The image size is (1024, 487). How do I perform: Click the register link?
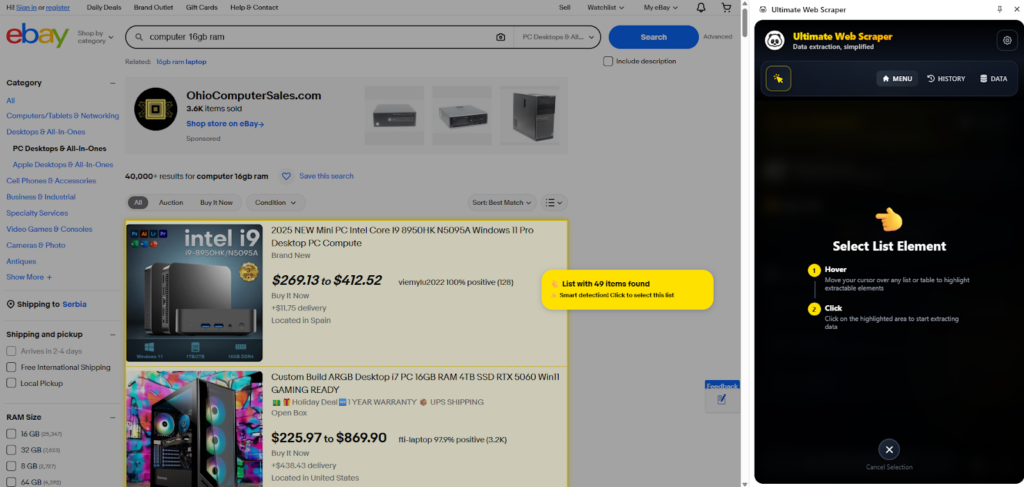tap(57, 7)
